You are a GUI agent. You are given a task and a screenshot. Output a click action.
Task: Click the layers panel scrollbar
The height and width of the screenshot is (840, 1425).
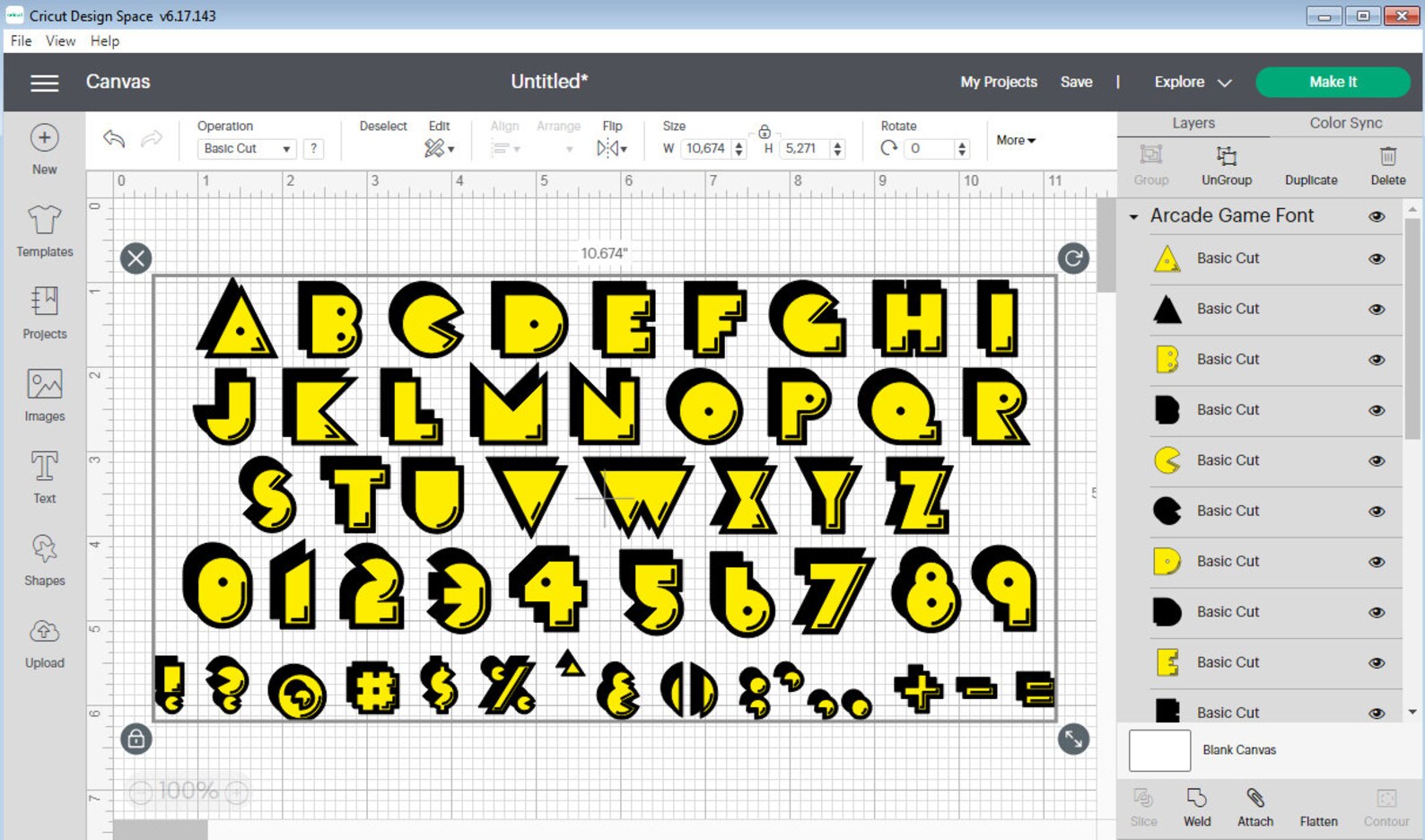coord(1412,328)
